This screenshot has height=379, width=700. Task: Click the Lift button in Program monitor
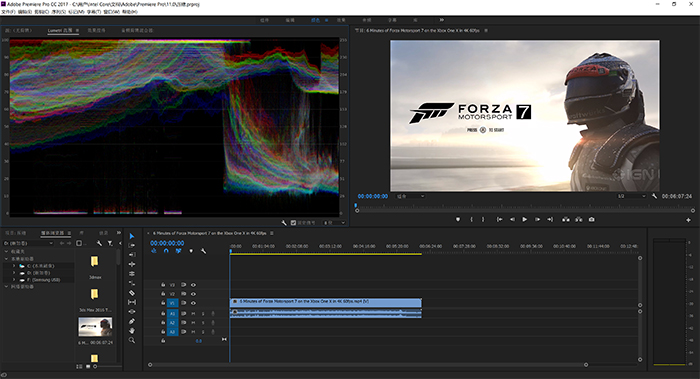(x=566, y=219)
